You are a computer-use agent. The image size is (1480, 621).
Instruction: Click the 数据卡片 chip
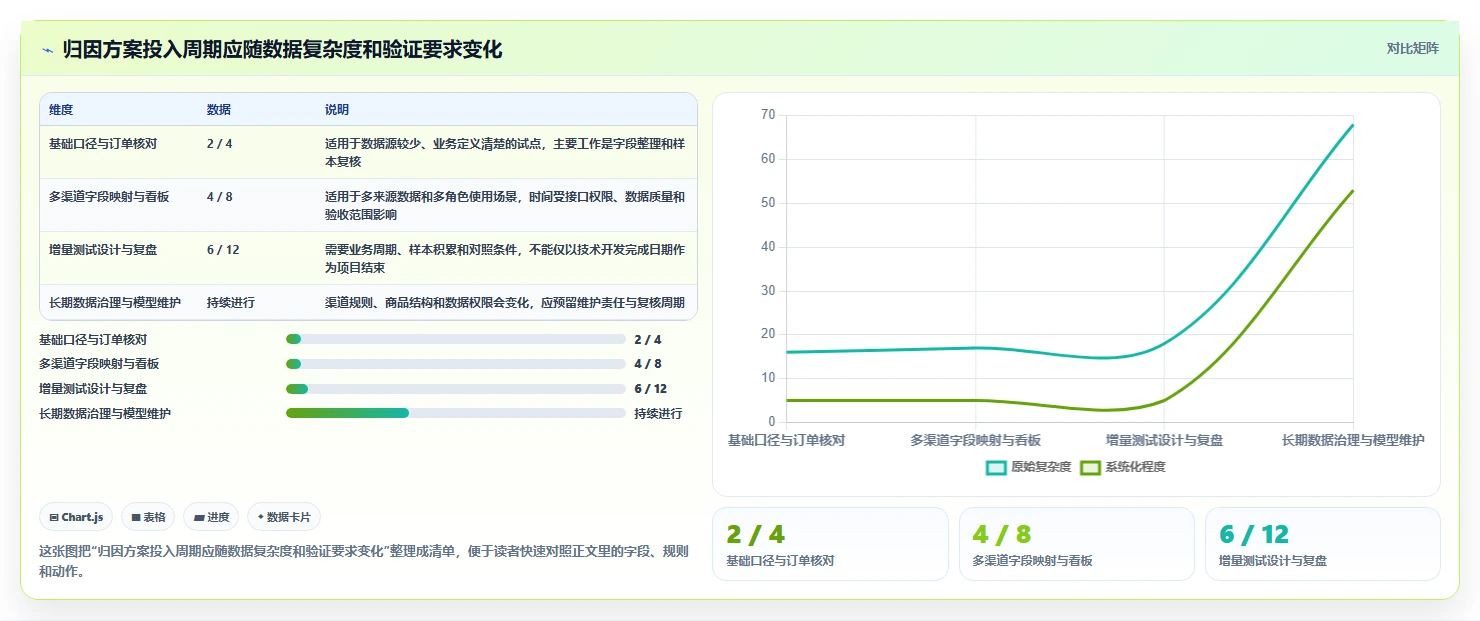tap(284, 517)
